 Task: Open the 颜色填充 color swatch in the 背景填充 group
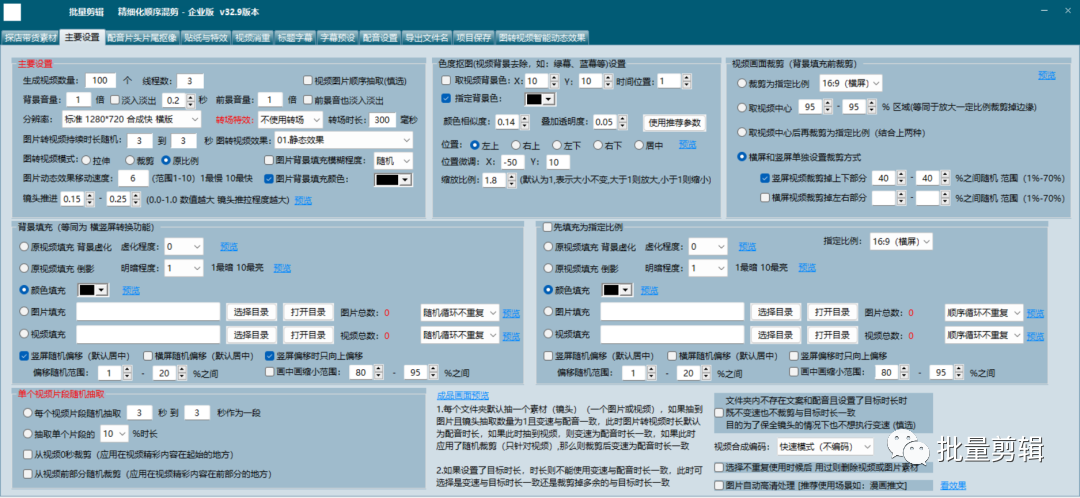click(92, 291)
